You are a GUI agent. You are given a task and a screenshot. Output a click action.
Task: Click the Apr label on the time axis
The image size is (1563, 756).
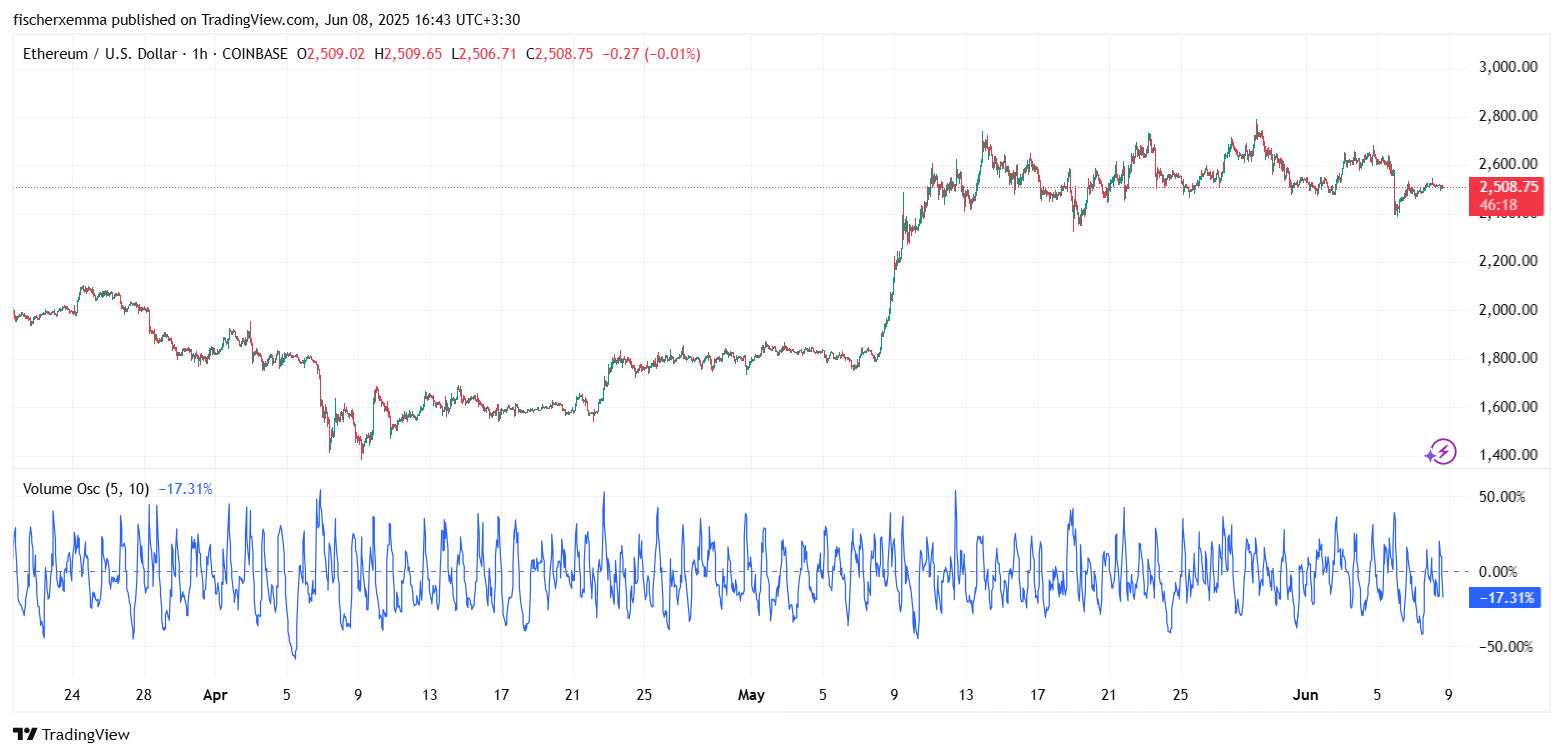click(216, 694)
